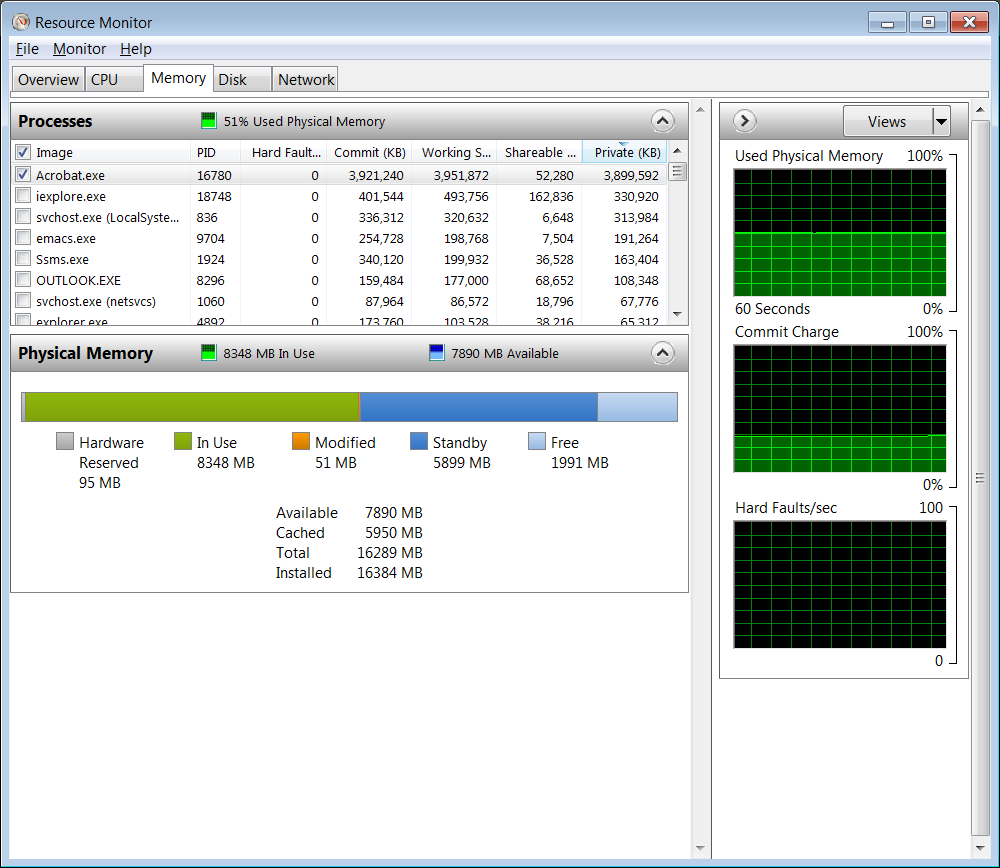1000x868 pixels.
Task: Check the emacs.exe process checkbox
Action: (x=23, y=237)
